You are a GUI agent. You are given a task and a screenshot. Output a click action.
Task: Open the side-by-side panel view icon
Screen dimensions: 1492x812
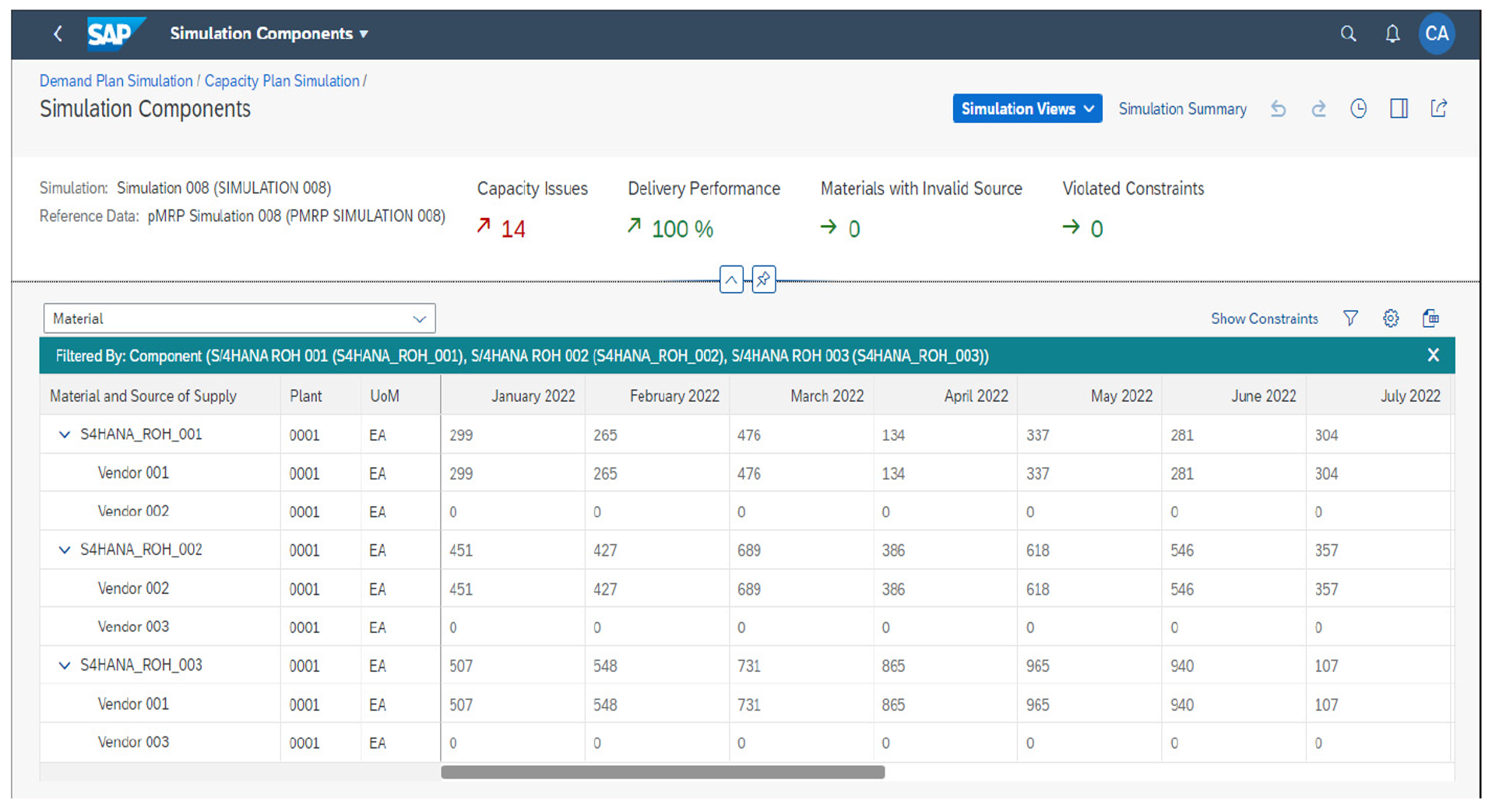pos(1398,109)
